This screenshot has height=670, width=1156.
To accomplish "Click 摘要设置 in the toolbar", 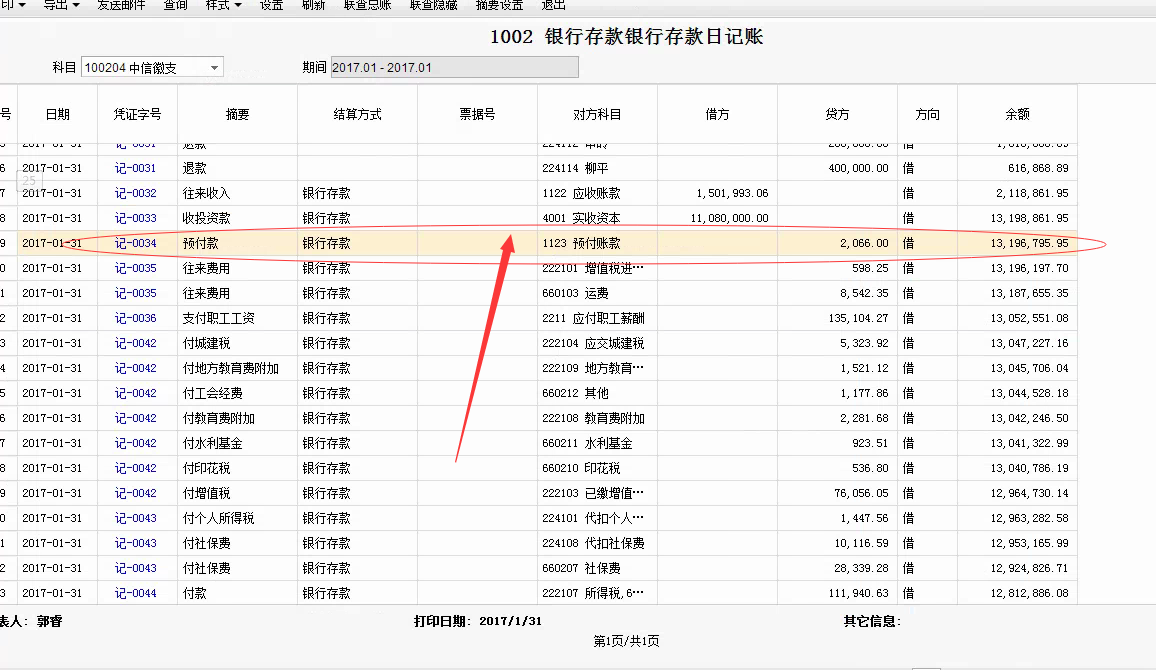I will click(x=499, y=5).
